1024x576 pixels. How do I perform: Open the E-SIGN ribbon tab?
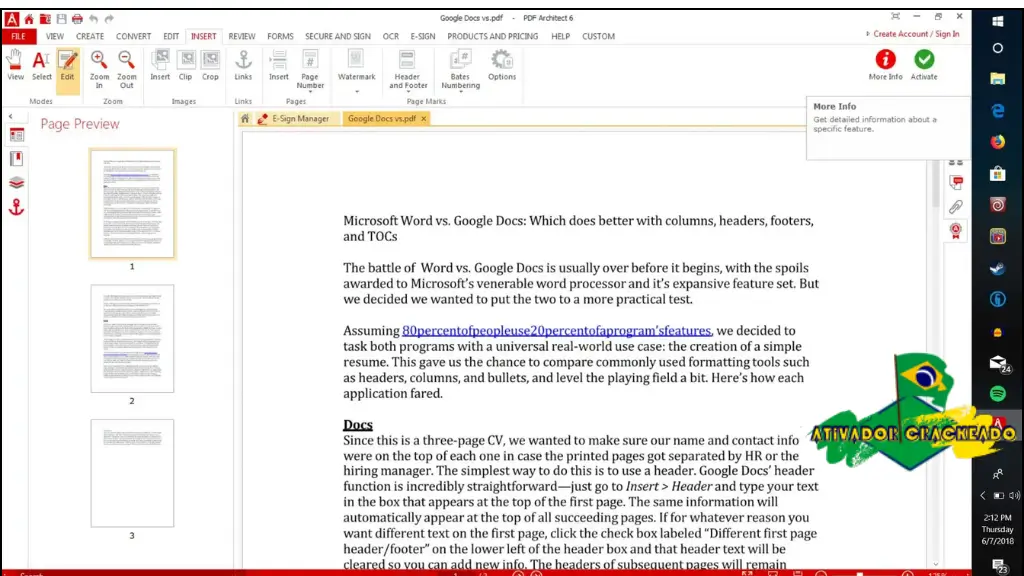[423, 37]
